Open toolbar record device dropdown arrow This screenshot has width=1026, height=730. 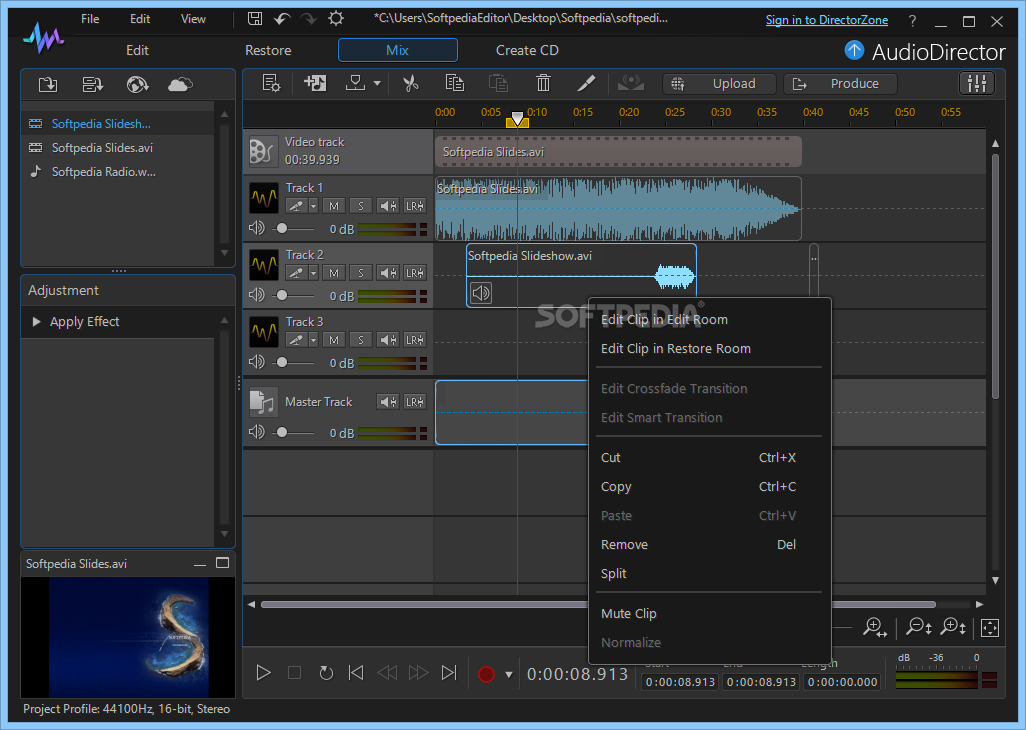pyautogui.click(x=377, y=84)
